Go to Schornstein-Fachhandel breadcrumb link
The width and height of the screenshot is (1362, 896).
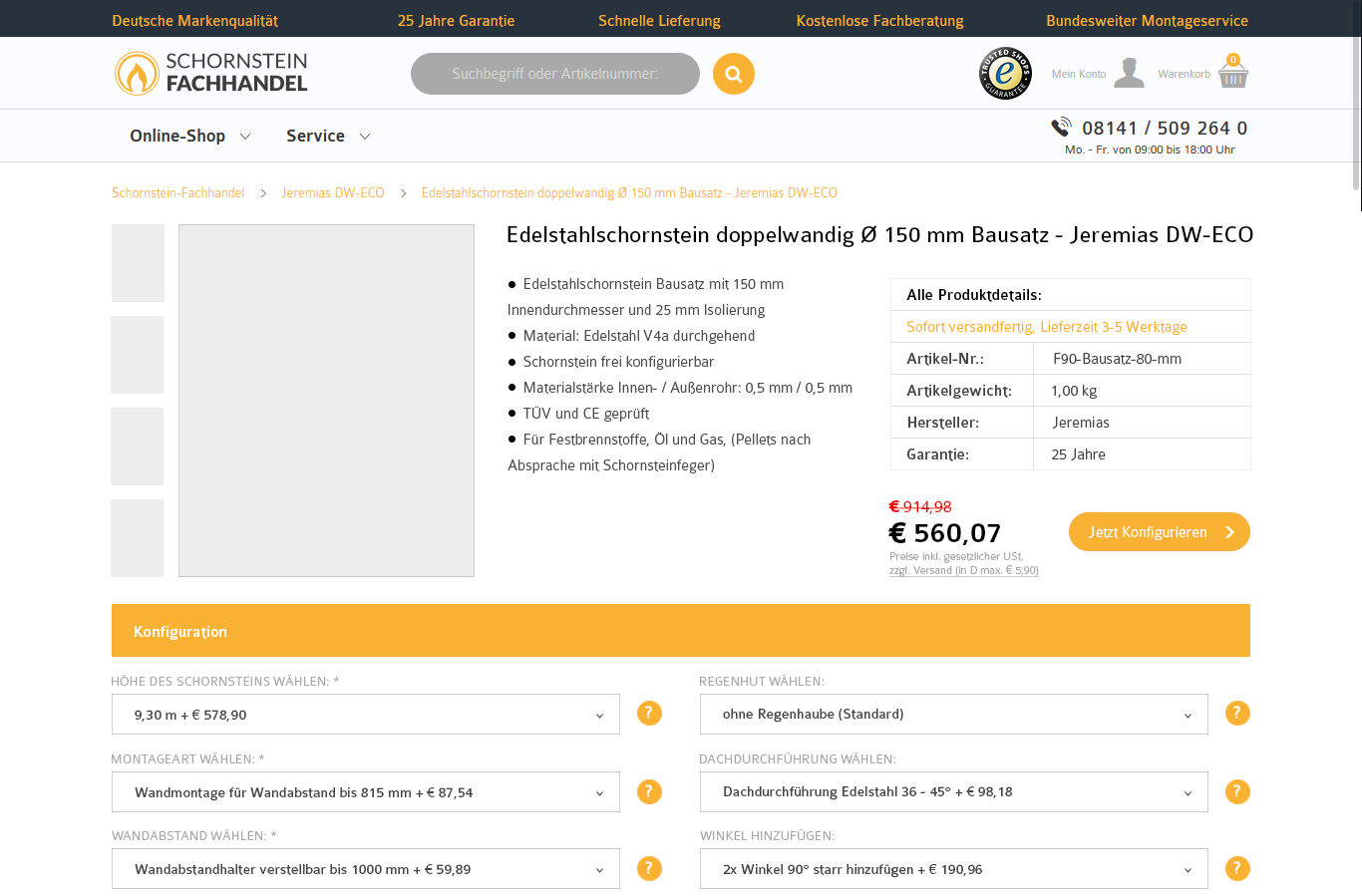pyautogui.click(x=177, y=192)
